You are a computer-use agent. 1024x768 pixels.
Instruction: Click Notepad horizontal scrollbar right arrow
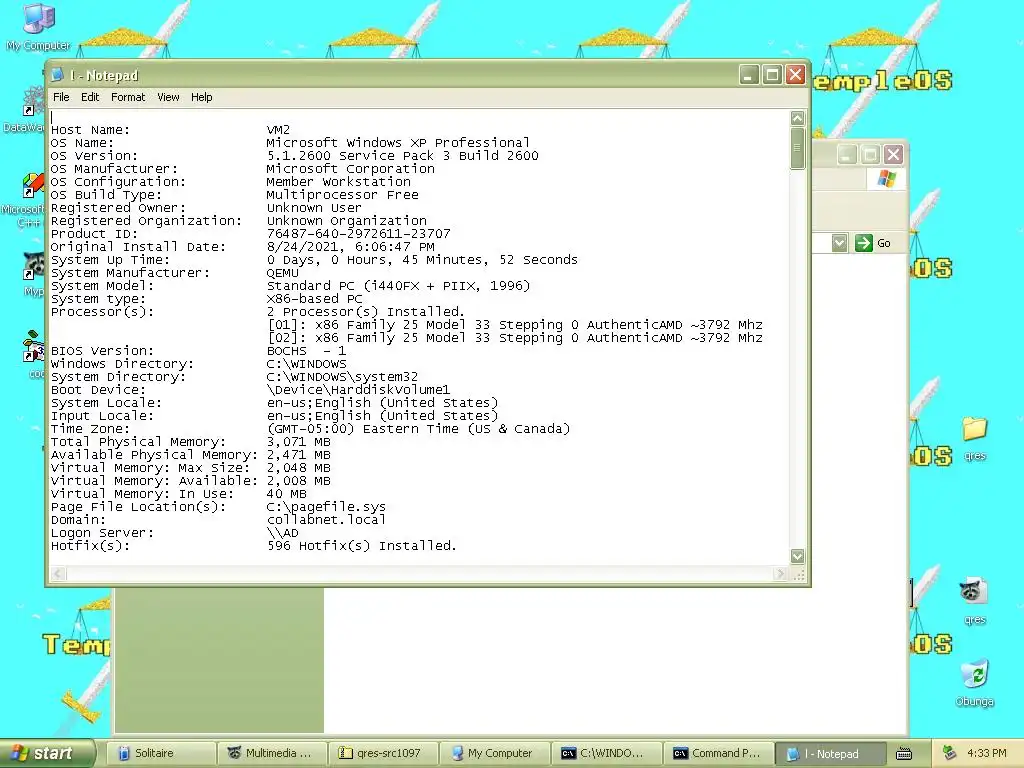tap(780, 574)
